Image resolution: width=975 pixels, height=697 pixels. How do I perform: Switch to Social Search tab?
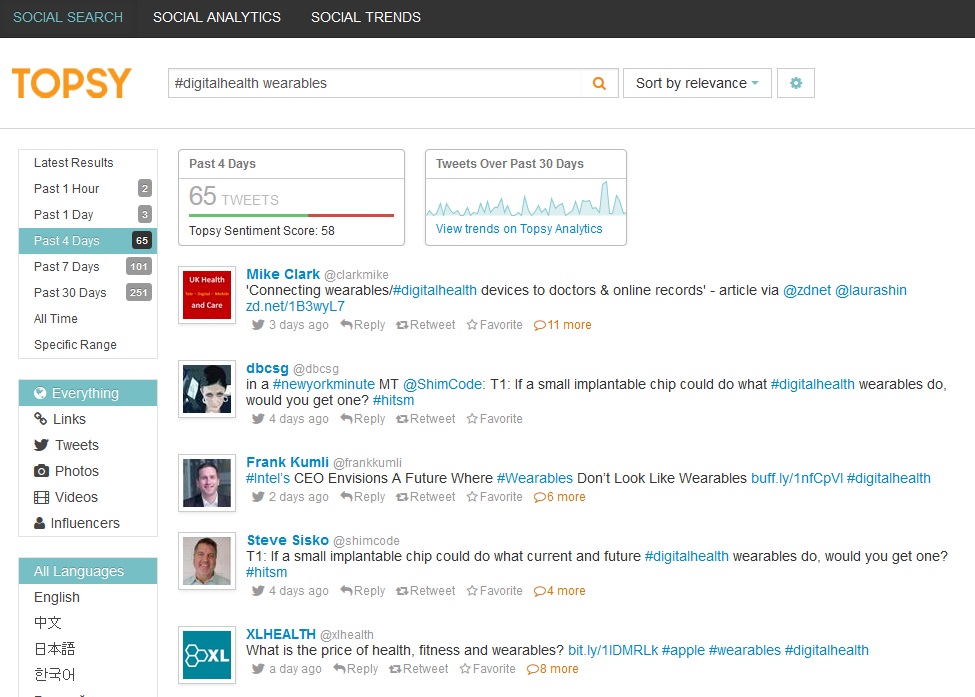pyautogui.click(x=68, y=17)
